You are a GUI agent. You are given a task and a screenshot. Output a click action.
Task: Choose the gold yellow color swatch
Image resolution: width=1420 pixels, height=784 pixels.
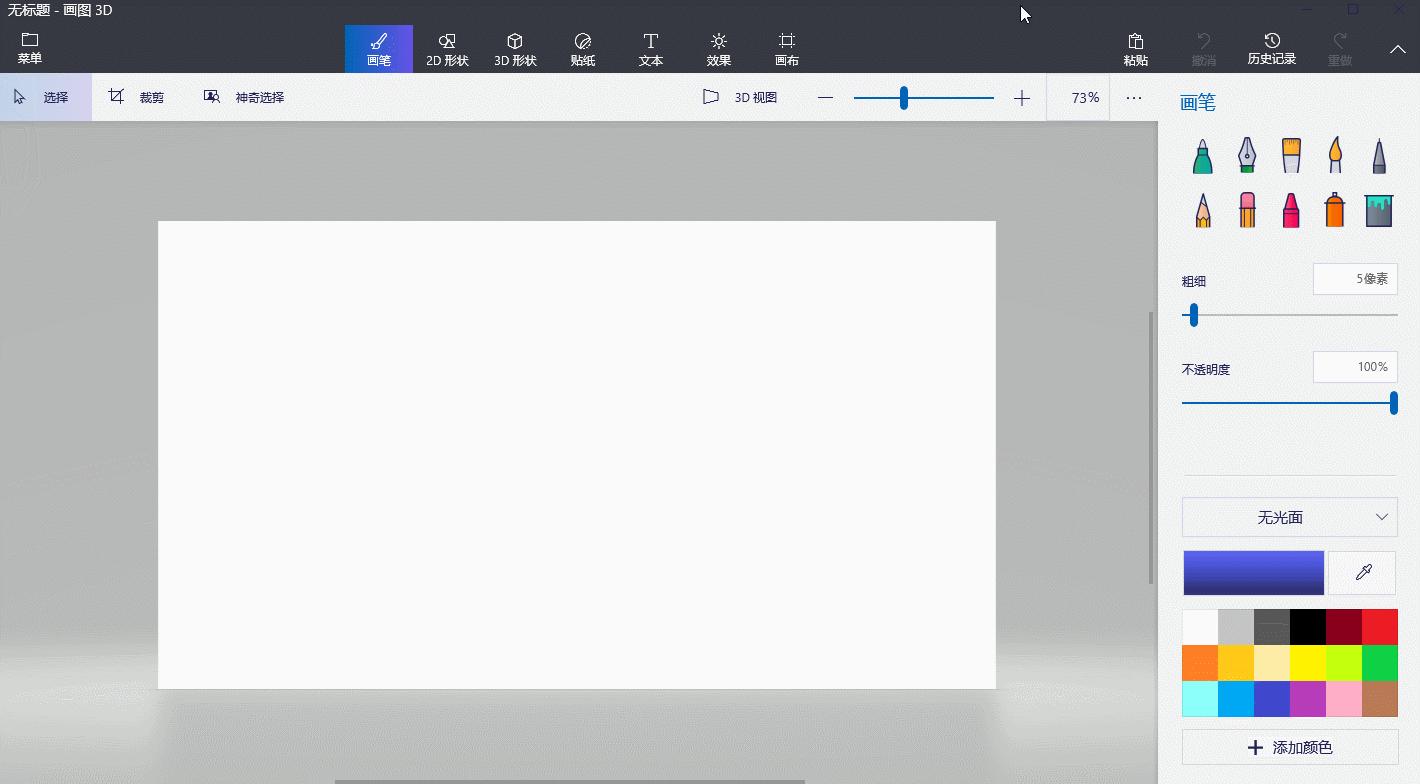[1236, 663]
